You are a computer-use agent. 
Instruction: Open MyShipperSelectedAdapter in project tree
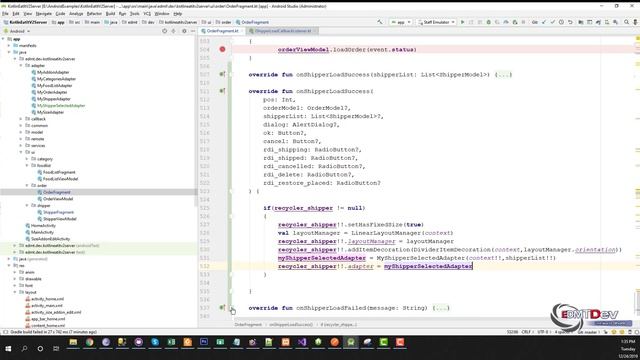pos(60,105)
